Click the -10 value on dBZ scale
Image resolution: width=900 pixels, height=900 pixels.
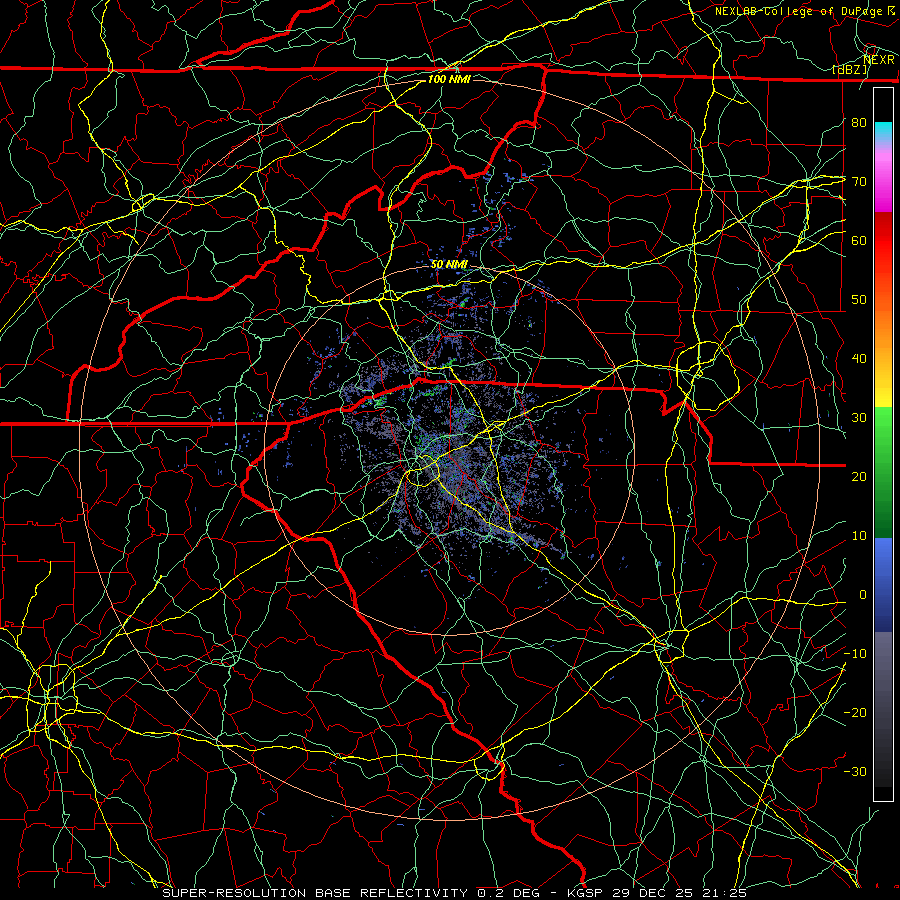point(855,654)
